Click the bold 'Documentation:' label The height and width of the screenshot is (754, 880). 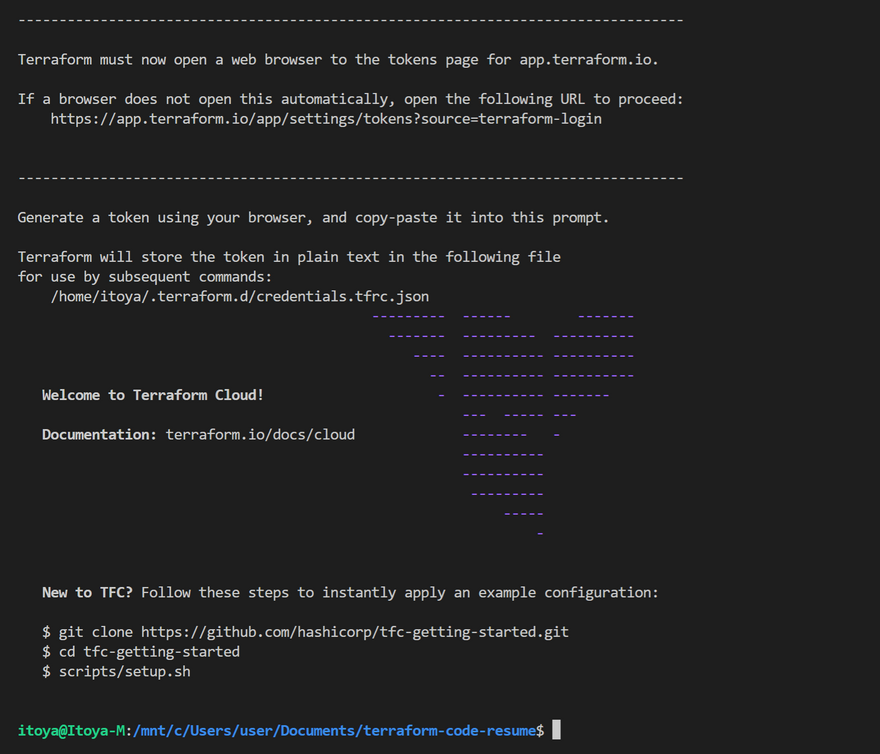click(99, 435)
